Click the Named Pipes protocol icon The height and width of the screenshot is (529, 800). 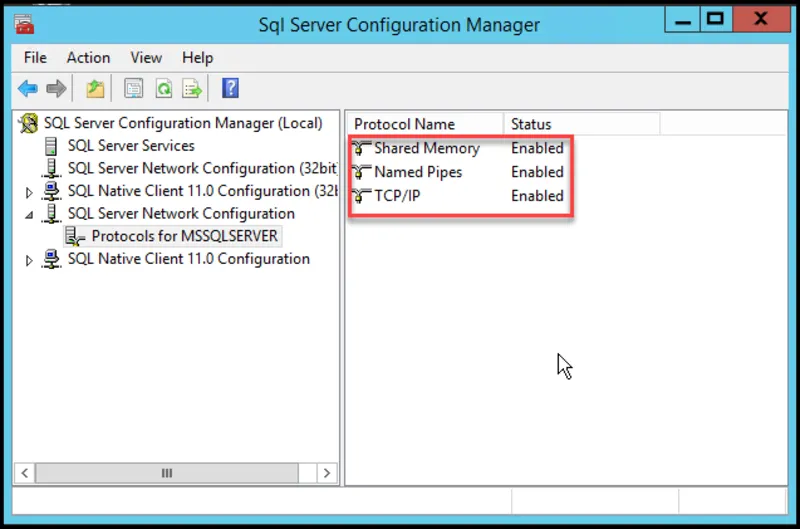tap(361, 172)
